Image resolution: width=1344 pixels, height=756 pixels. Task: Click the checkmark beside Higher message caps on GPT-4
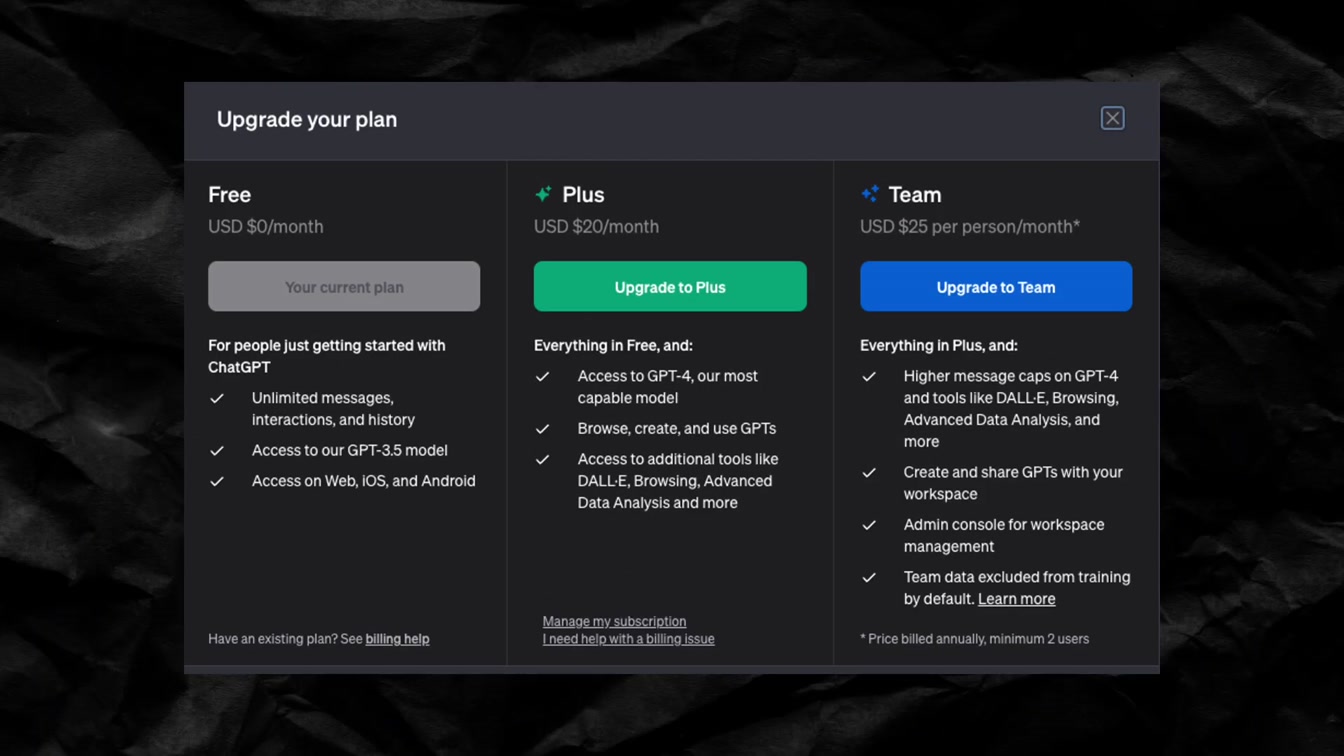869,376
